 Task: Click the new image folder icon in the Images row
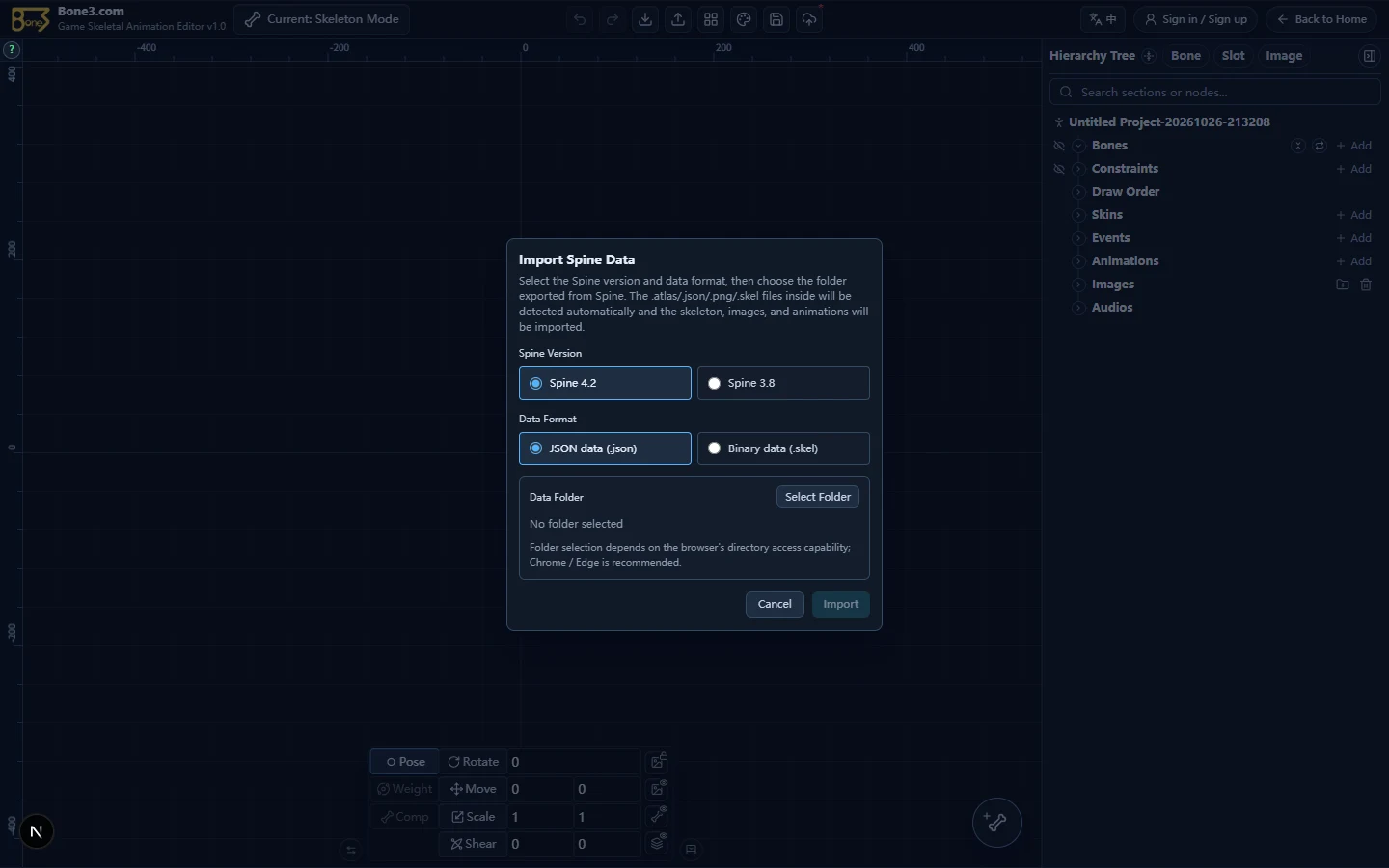point(1343,285)
